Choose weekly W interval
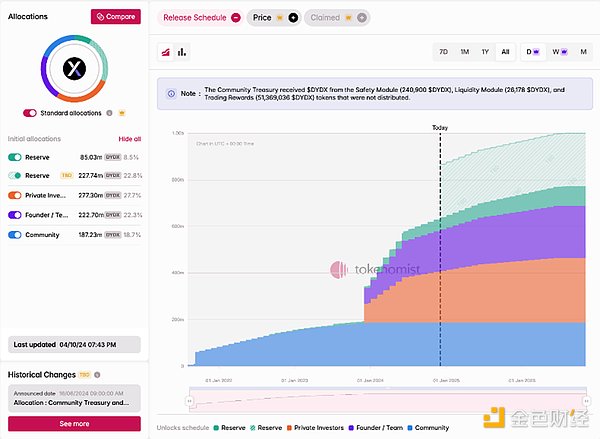Viewport: 600px width, 439px height. tap(559, 52)
